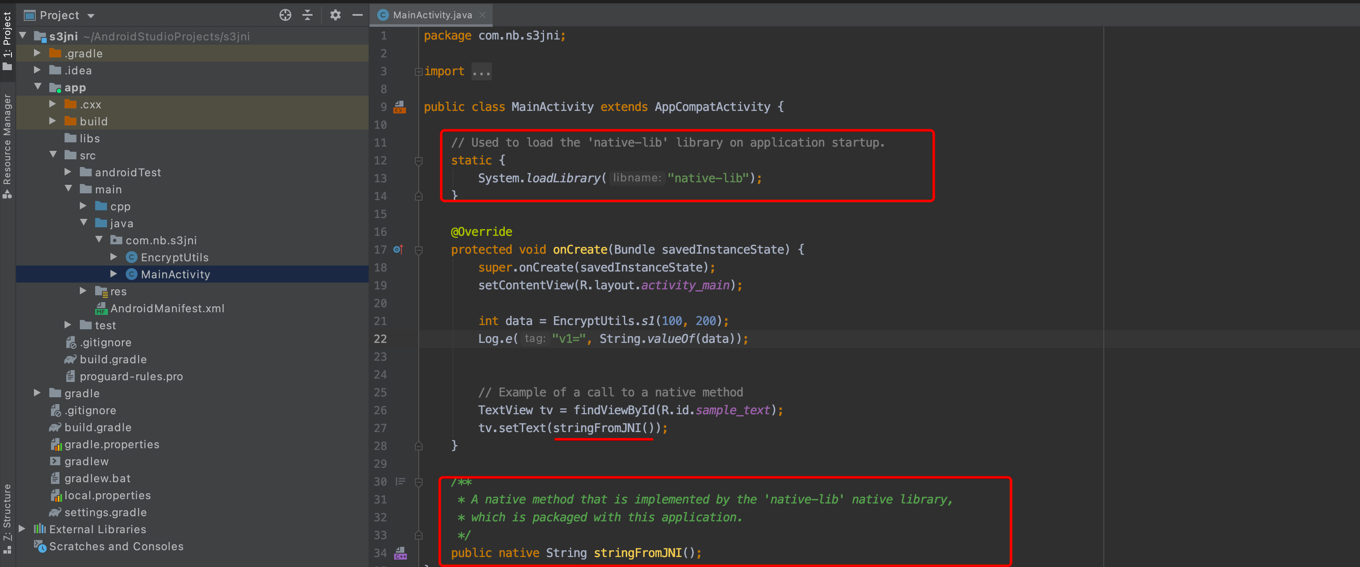Select the libs folder

pos(82,138)
